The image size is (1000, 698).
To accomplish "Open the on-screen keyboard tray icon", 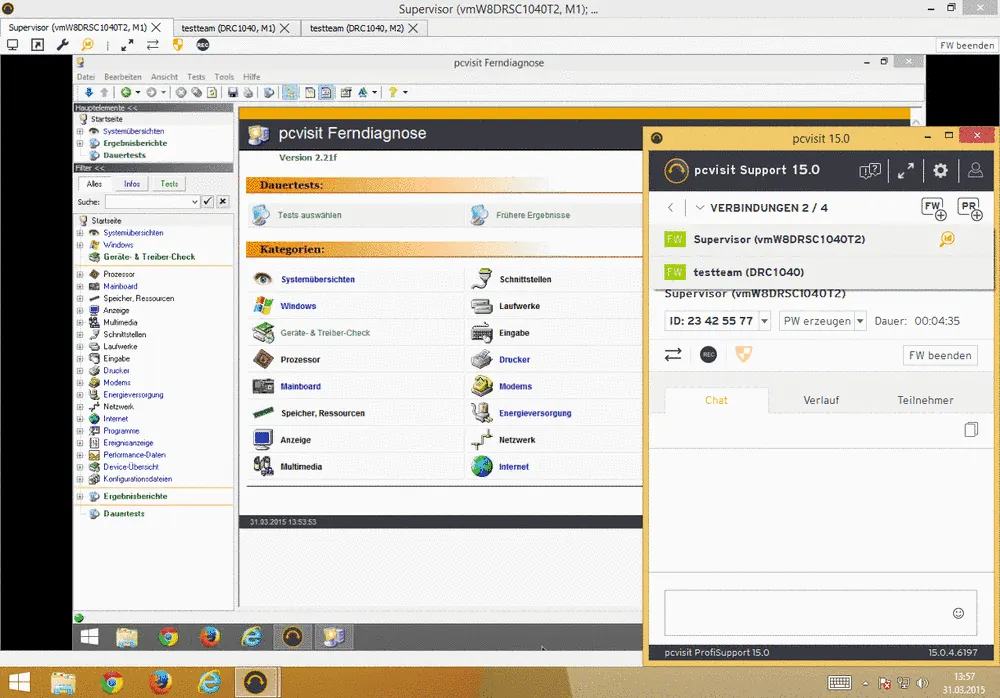I will pos(839,683).
